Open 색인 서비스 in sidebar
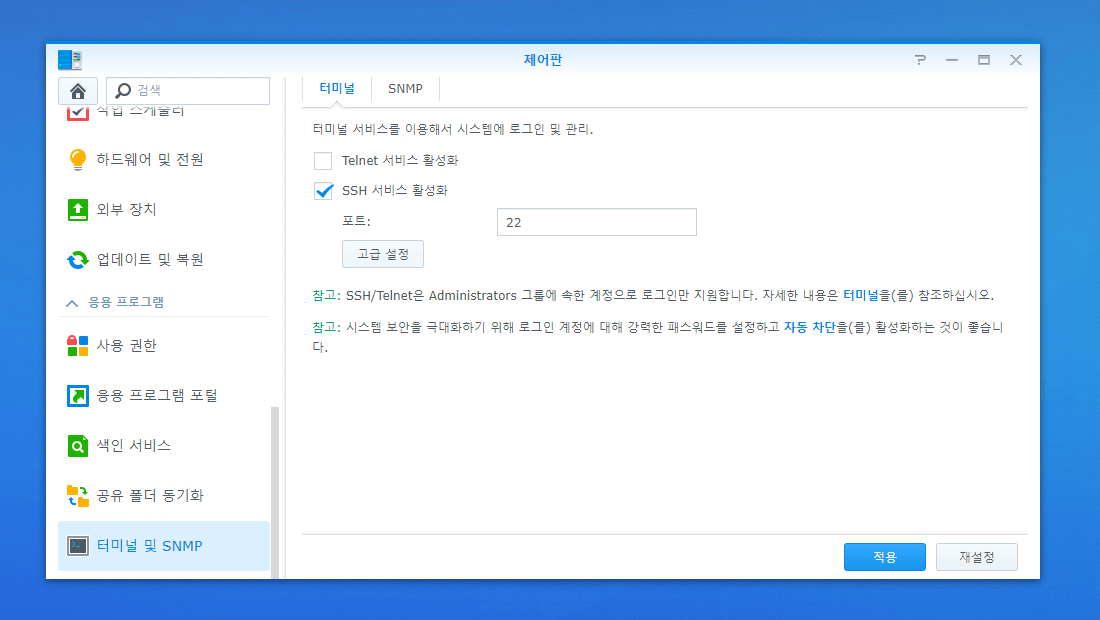Screen dimensions: 1100x620 [163, 445]
